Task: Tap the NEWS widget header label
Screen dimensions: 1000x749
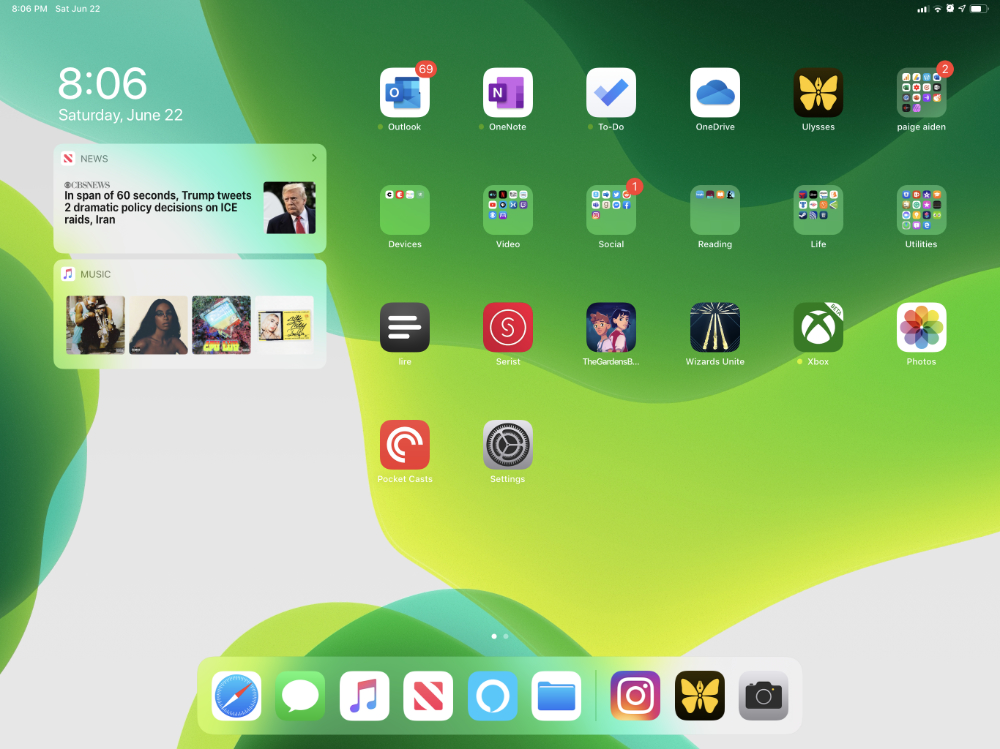Action: pyautogui.click(x=94, y=158)
